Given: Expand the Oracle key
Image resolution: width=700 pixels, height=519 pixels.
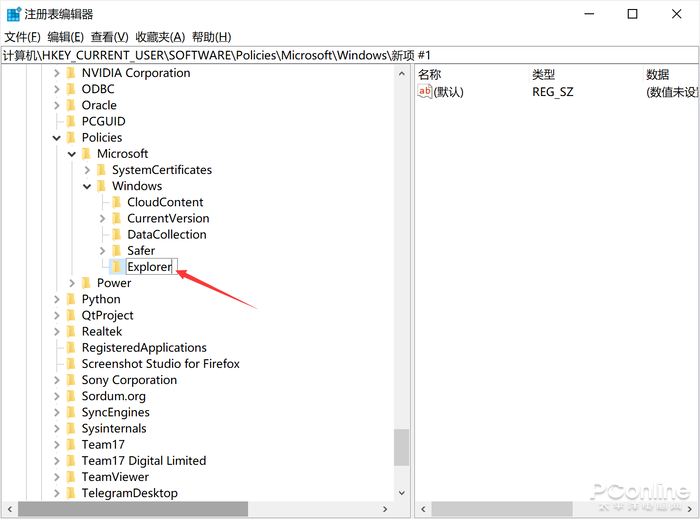Looking at the screenshot, I should click(x=57, y=105).
